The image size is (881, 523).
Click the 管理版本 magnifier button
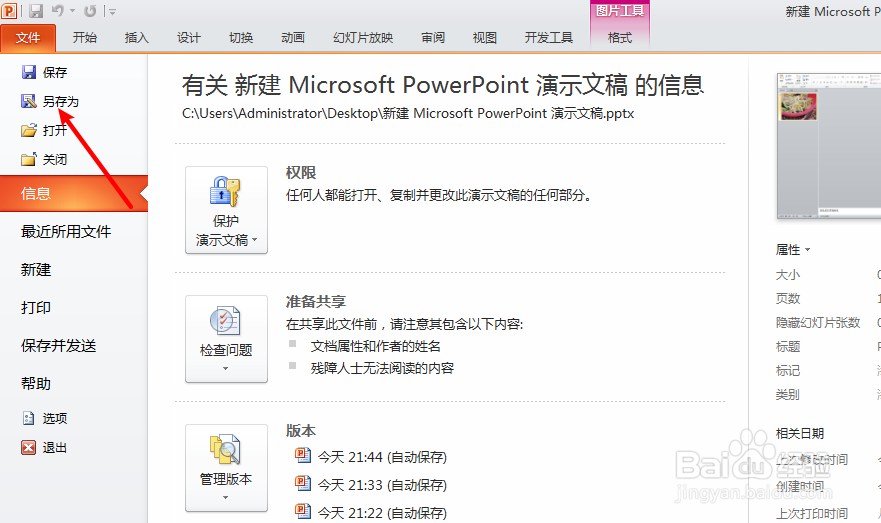click(x=226, y=468)
